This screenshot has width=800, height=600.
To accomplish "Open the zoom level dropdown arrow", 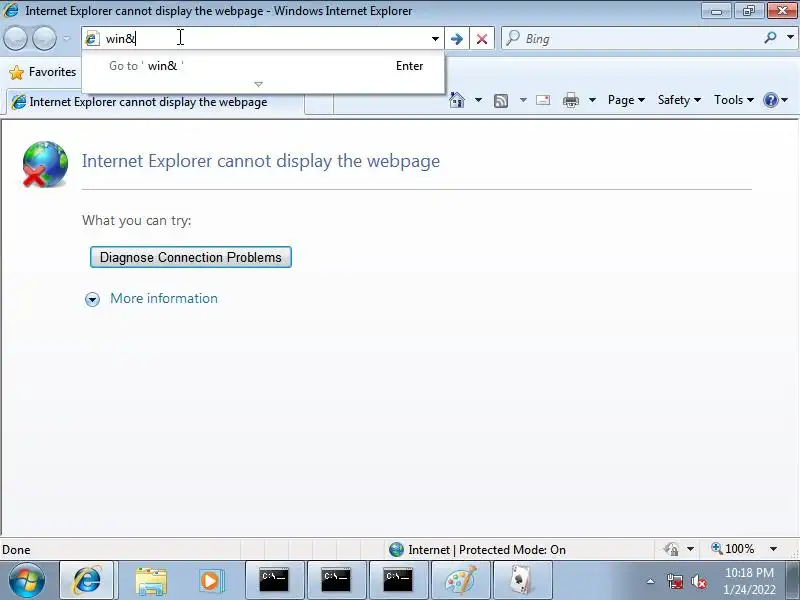I will (x=773, y=549).
